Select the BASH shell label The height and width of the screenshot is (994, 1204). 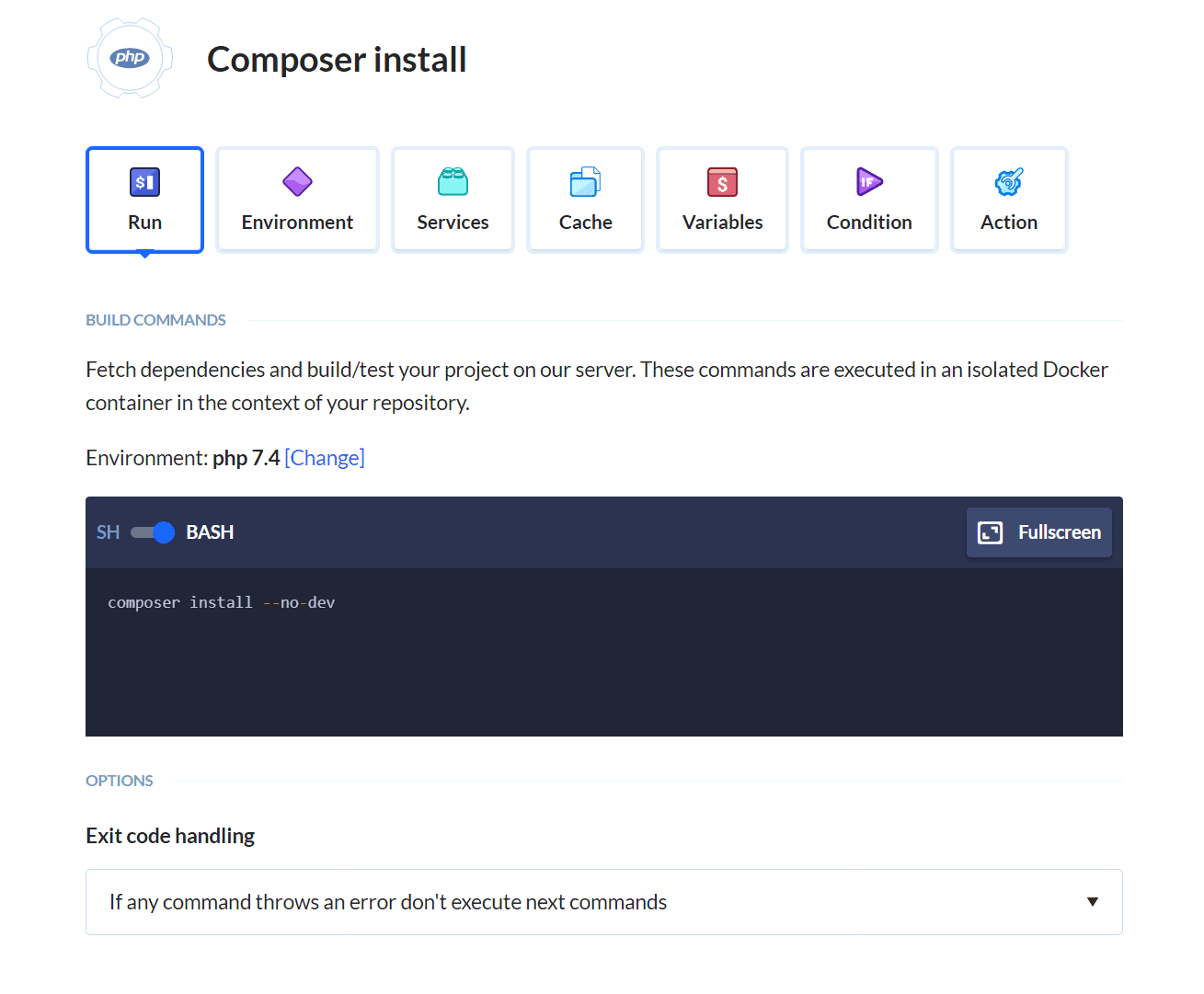point(210,532)
